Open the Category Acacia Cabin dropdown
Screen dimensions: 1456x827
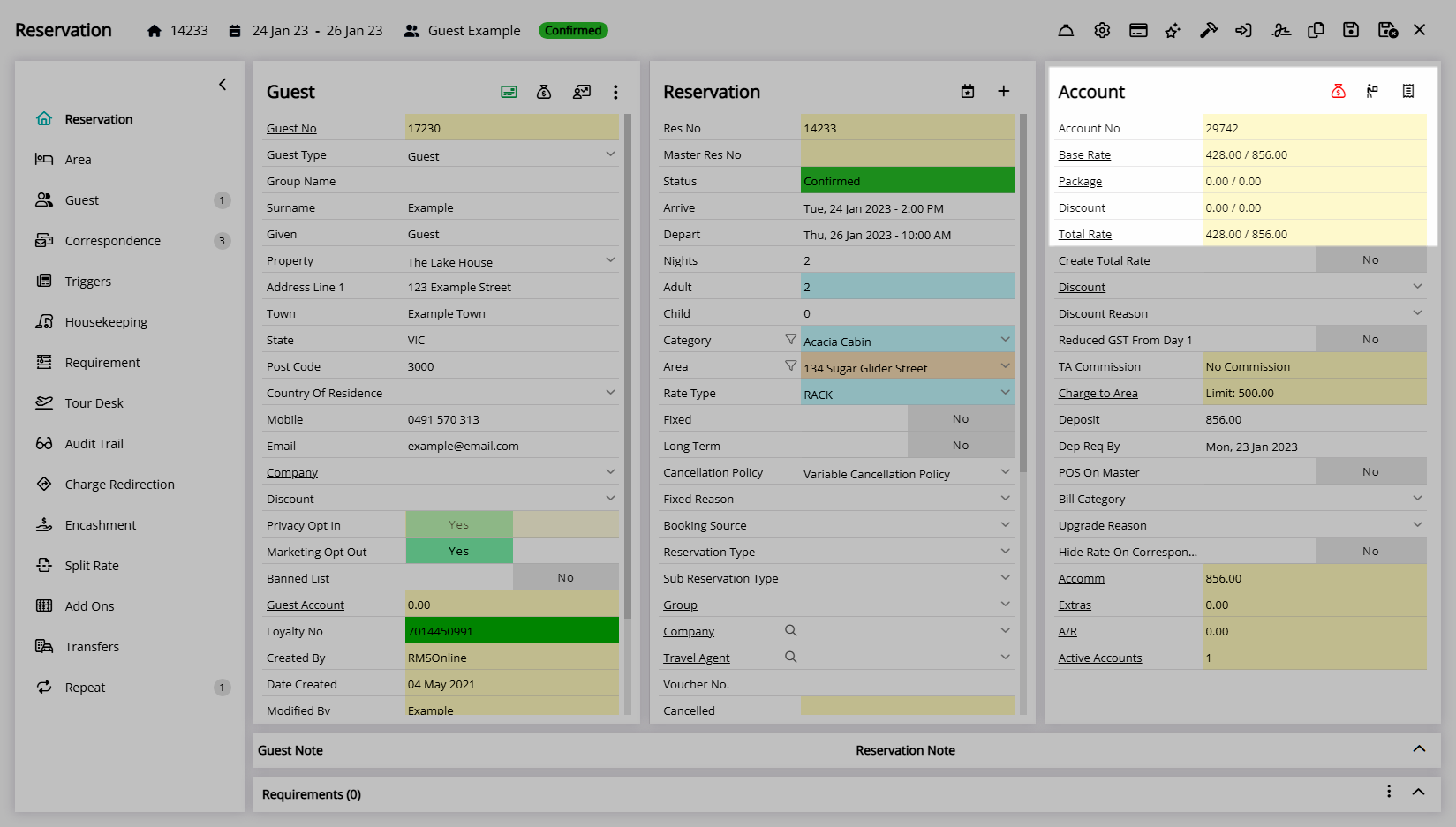(1005, 340)
